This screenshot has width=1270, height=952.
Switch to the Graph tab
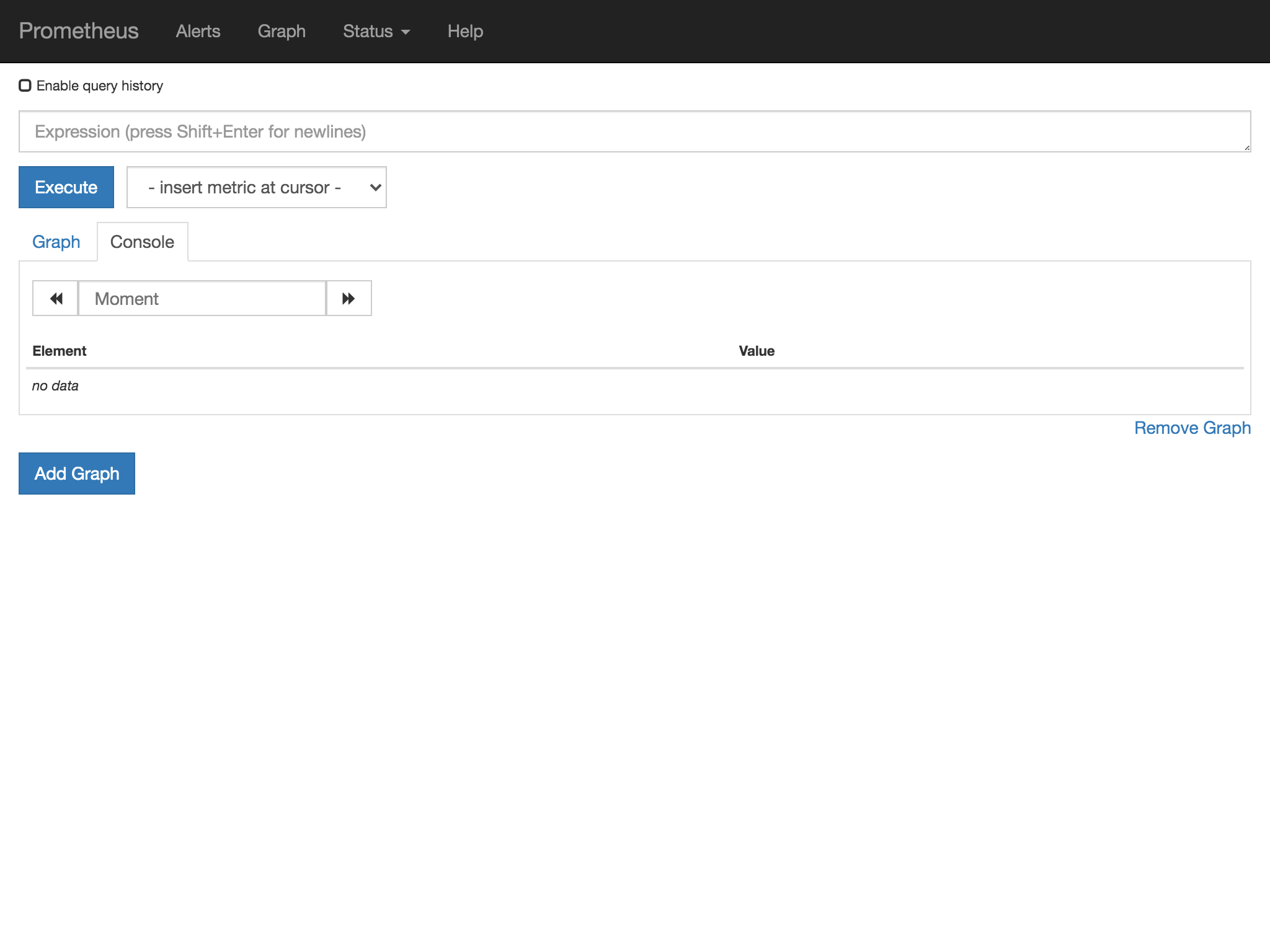tap(56, 242)
